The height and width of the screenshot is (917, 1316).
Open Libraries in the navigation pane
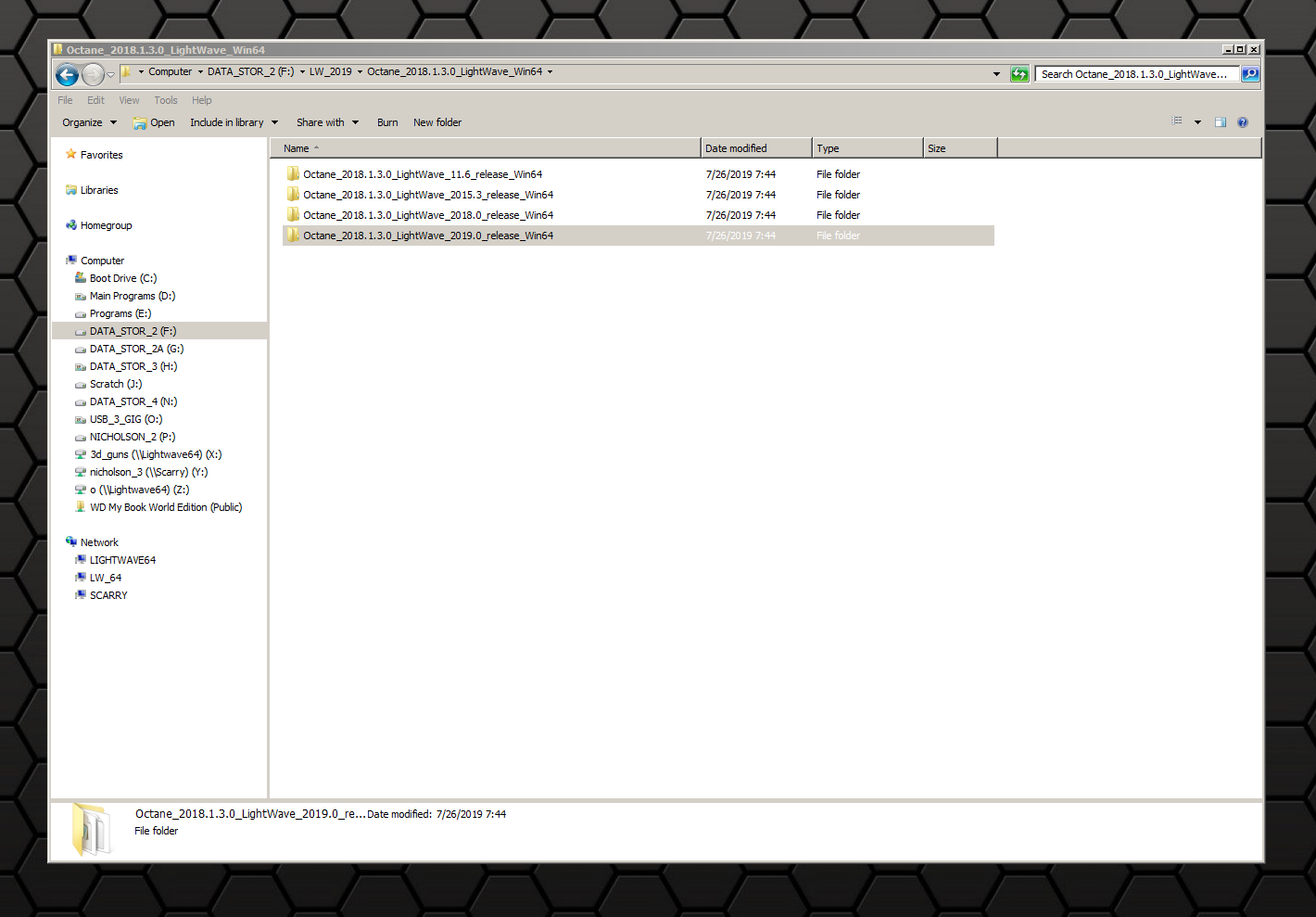tap(99, 190)
